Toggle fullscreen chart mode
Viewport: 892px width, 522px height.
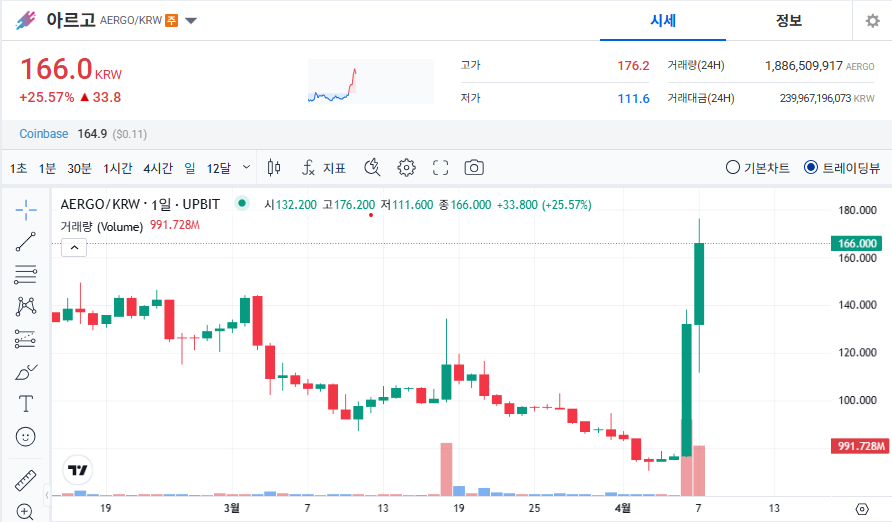[x=440, y=168]
